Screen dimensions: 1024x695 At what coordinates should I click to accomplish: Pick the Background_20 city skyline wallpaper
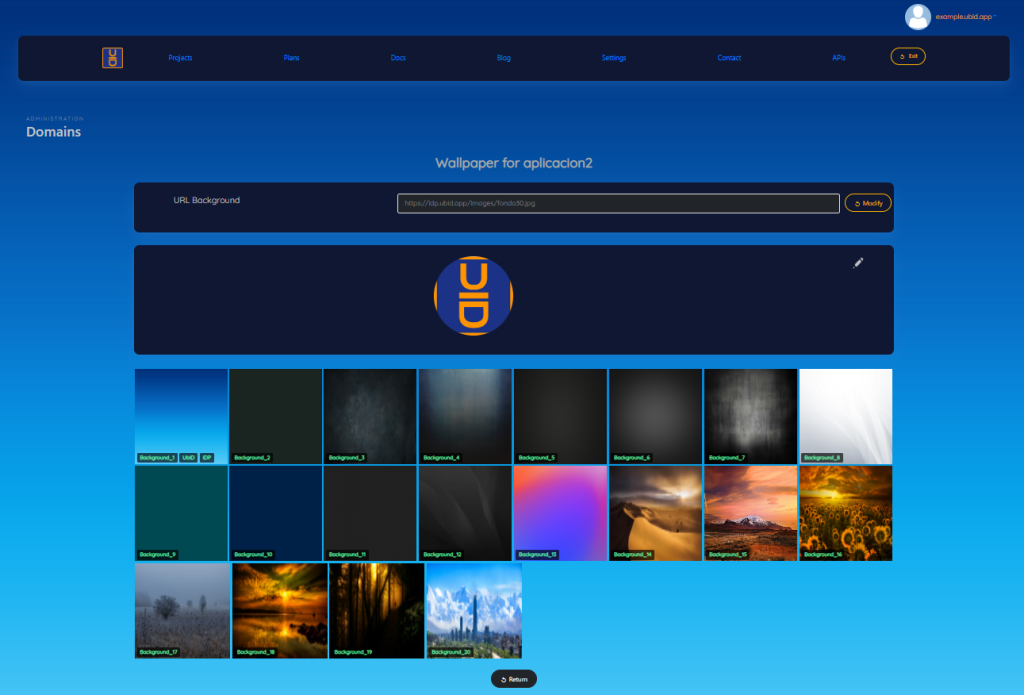coord(474,610)
